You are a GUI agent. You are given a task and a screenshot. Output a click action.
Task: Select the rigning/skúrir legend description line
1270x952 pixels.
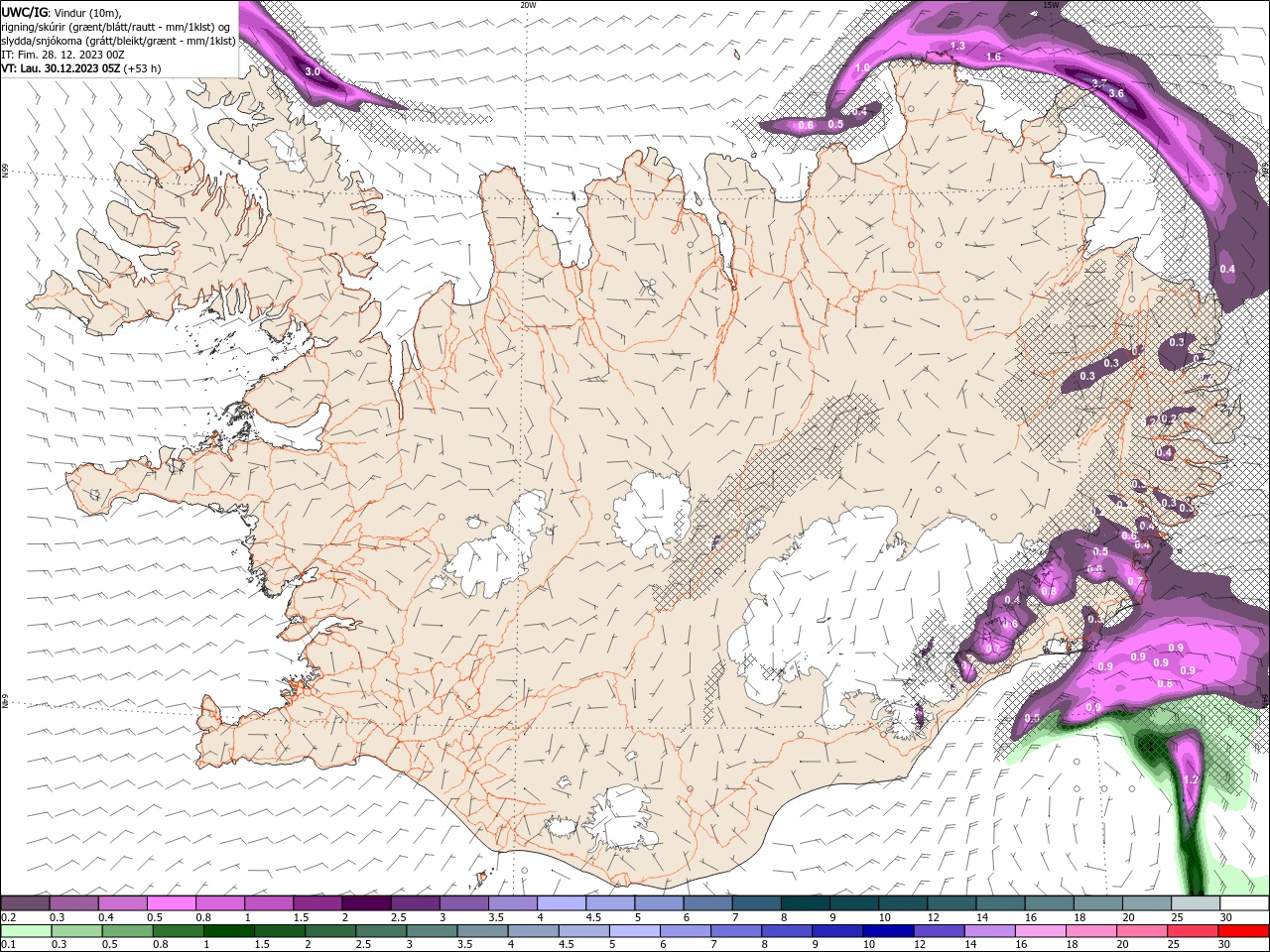117,26
